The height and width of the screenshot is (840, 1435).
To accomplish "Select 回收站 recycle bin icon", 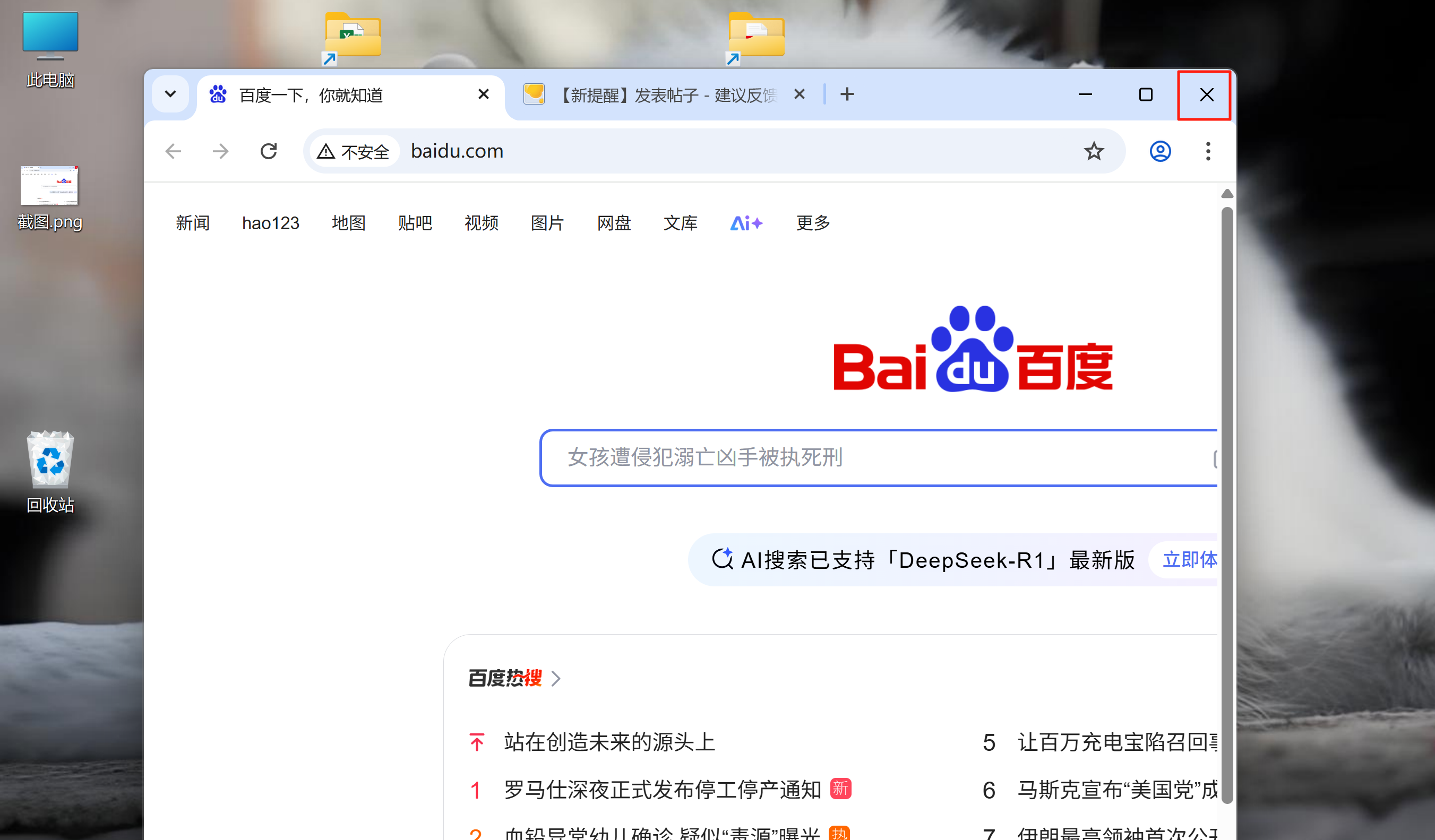I will point(50,472).
